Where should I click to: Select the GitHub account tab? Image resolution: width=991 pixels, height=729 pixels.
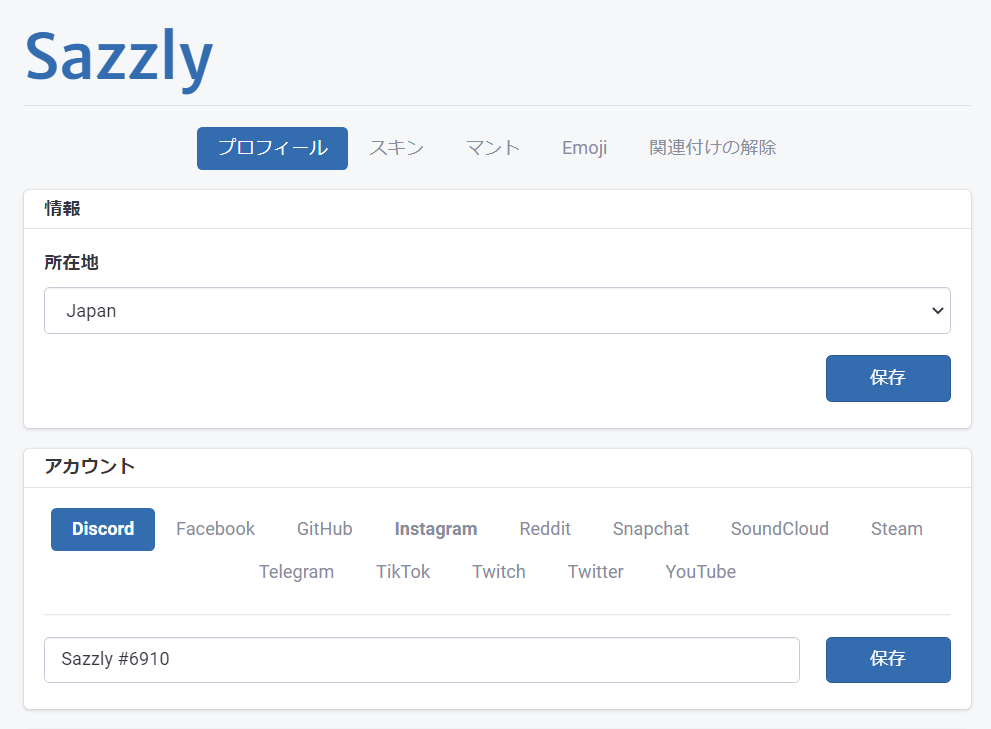click(325, 529)
